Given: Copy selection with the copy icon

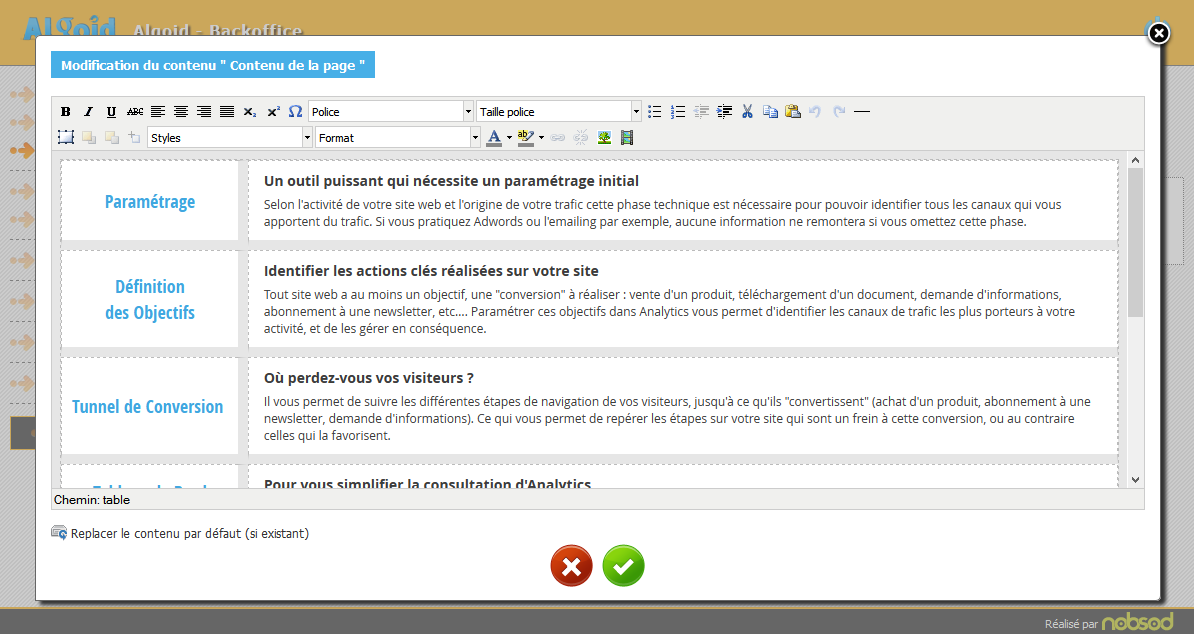Looking at the screenshot, I should (770, 112).
